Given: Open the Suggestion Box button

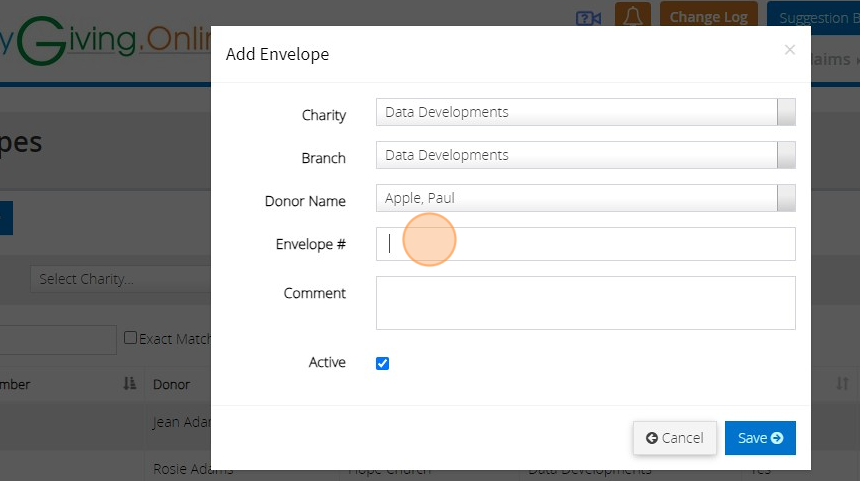Looking at the screenshot, I should [812, 17].
